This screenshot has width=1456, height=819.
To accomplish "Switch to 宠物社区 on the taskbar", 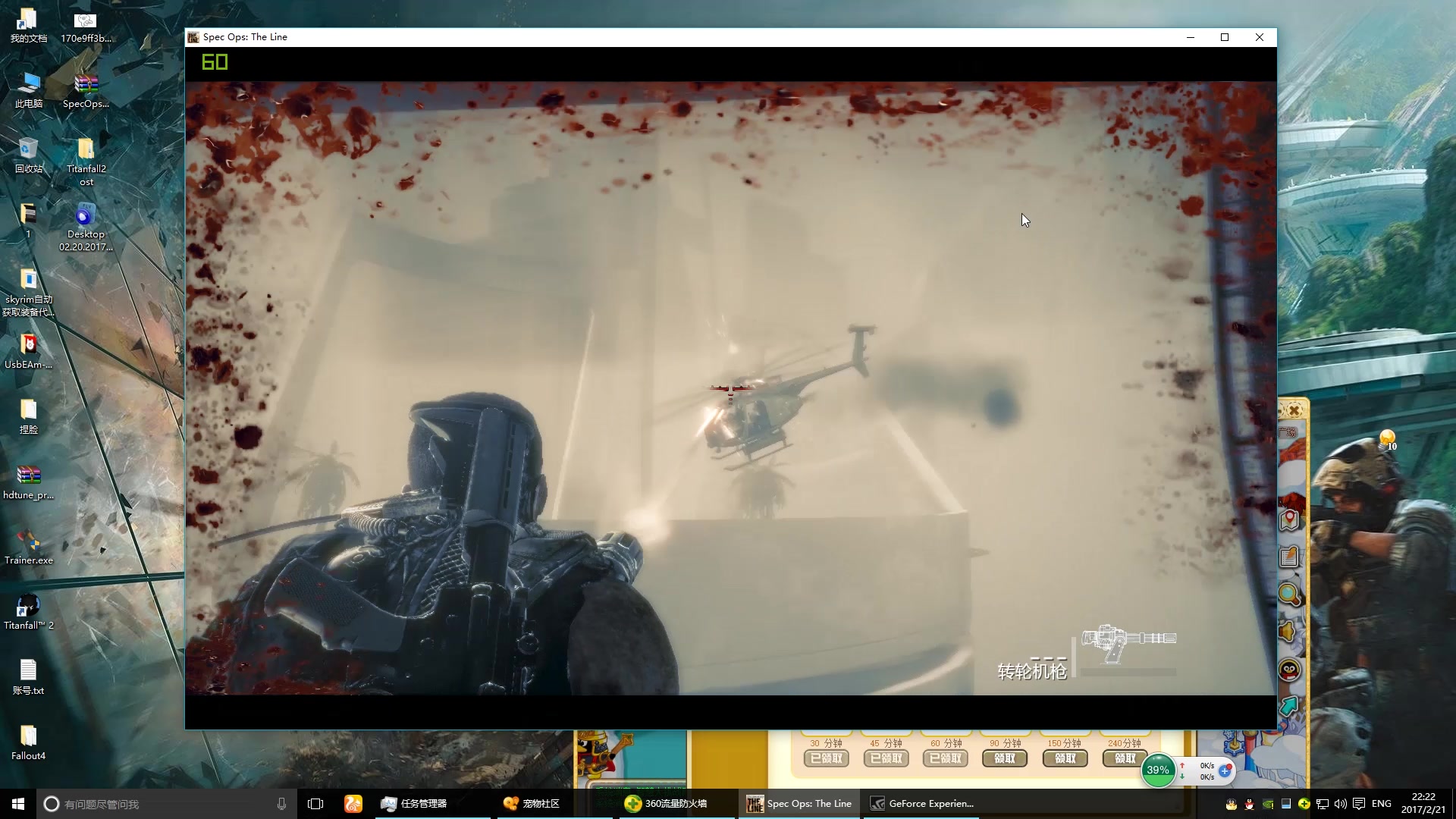I will (554, 804).
